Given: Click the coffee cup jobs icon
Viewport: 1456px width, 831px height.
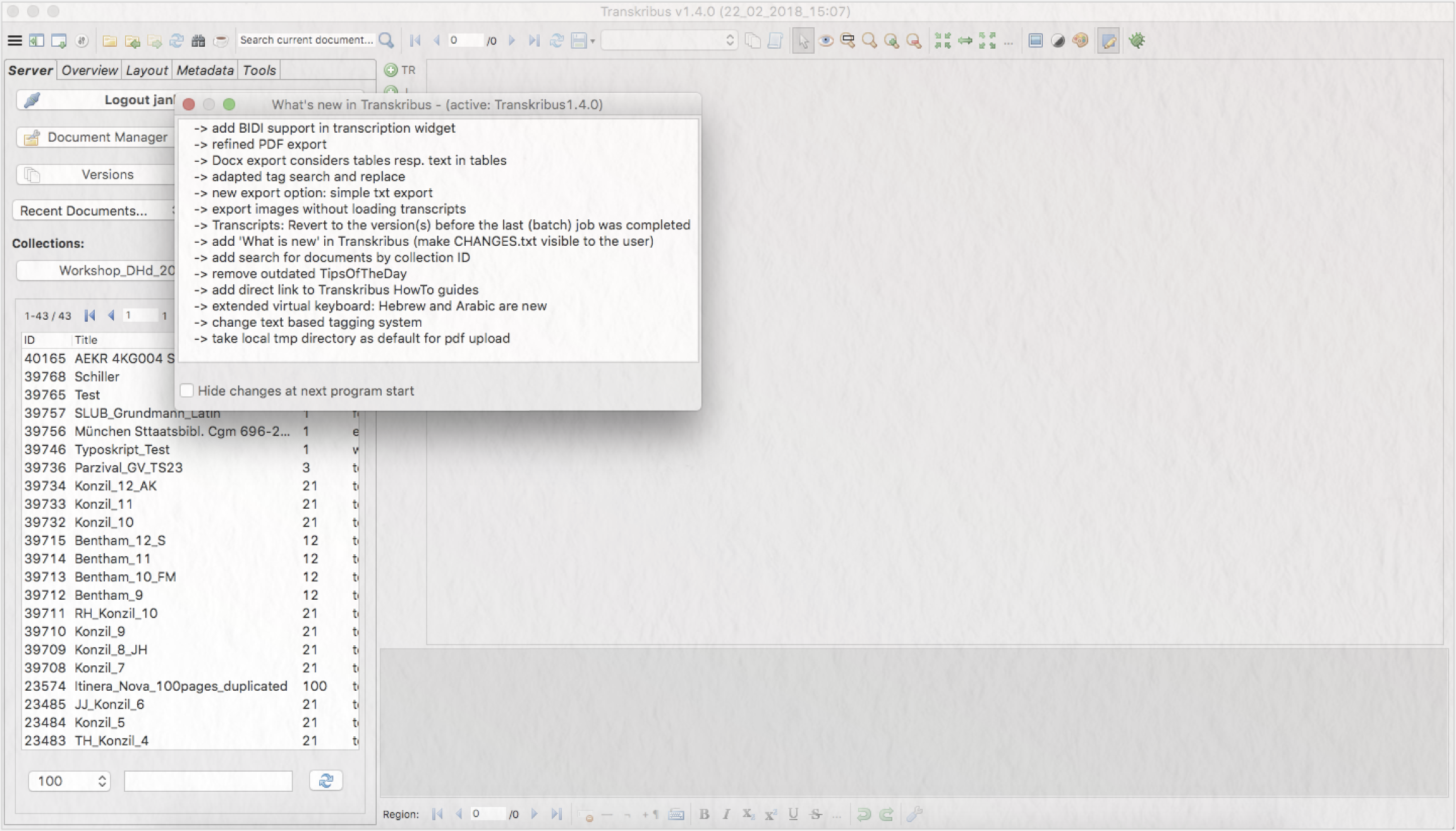Looking at the screenshot, I should click(x=221, y=40).
